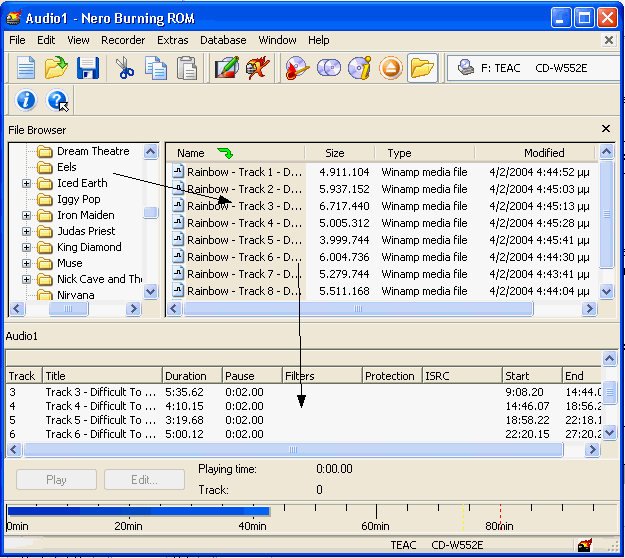
Task: Click the folder tree vertical scrollbar thumb
Action: pyautogui.click(x=151, y=212)
